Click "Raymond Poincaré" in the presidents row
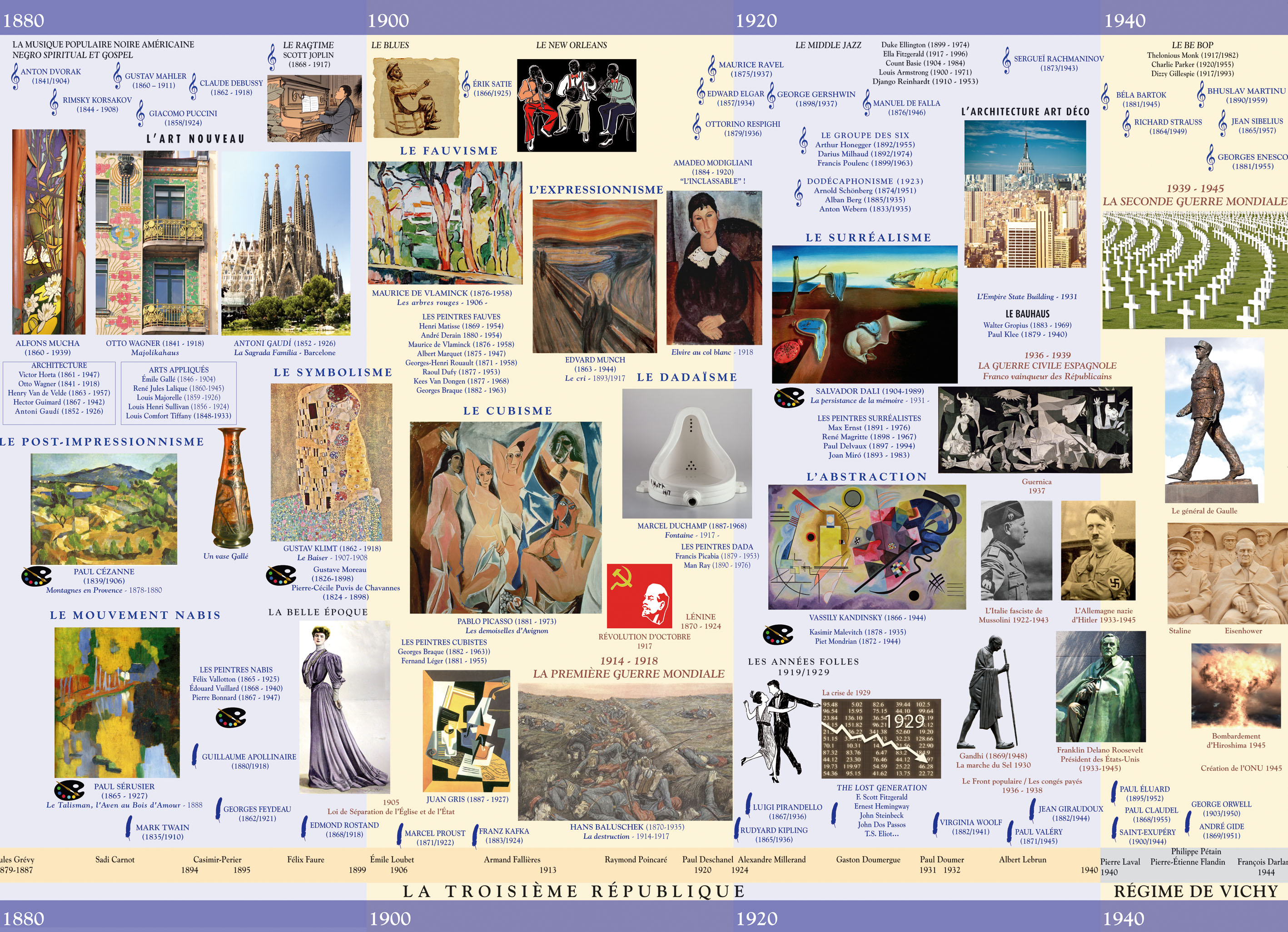This screenshot has width=1288, height=932. (636, 860)
